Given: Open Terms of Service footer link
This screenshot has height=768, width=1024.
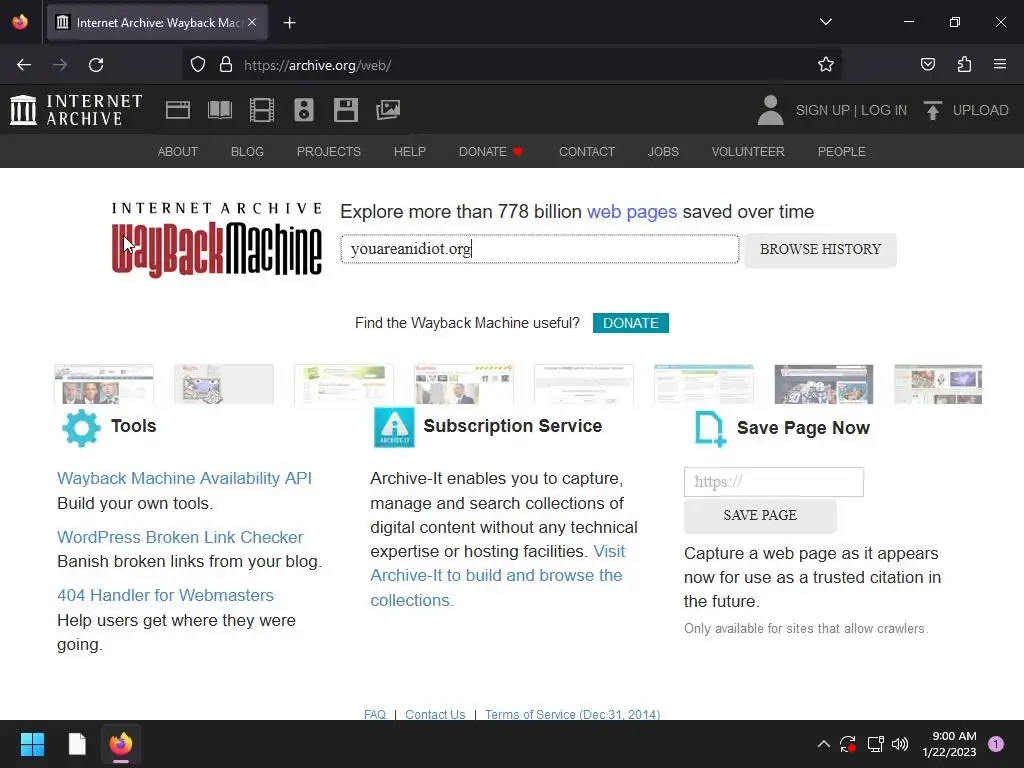Looking at the screenshot, I should 572,714.
